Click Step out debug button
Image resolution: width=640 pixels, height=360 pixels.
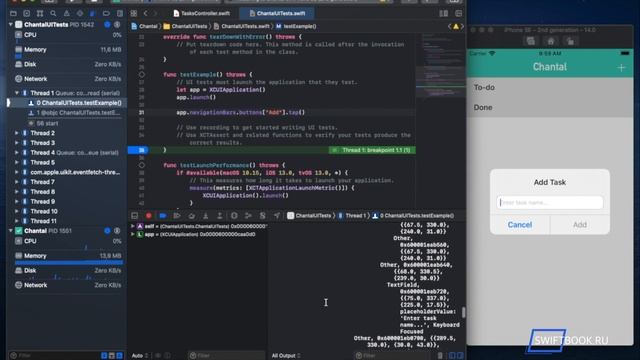tap(220, 216)
